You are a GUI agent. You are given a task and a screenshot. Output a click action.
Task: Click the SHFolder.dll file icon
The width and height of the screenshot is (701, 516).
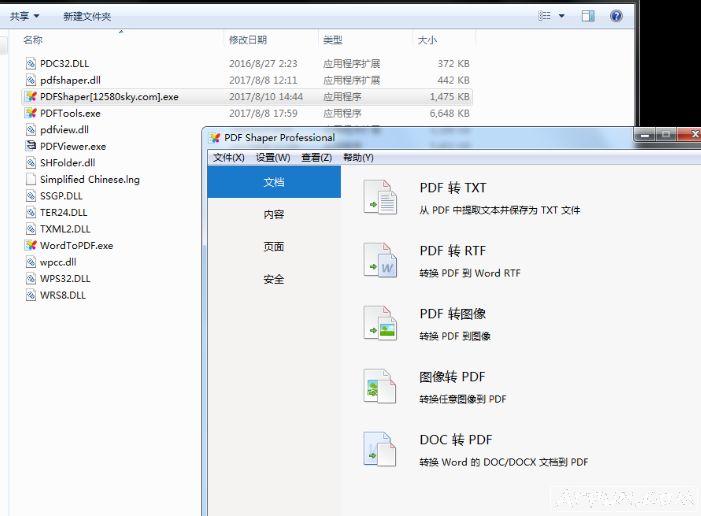[31, 163]
